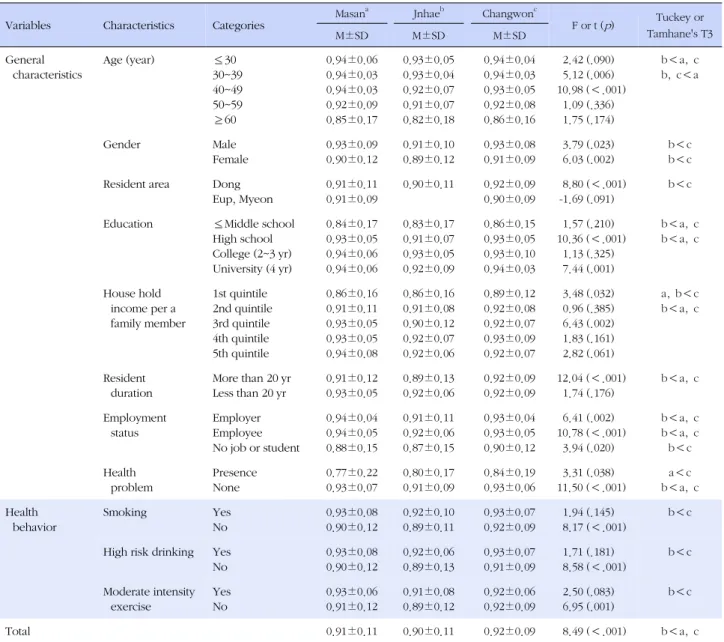724x642 pixels.
Task: Select the Smoking label
Action: click(x=125, y=512)
